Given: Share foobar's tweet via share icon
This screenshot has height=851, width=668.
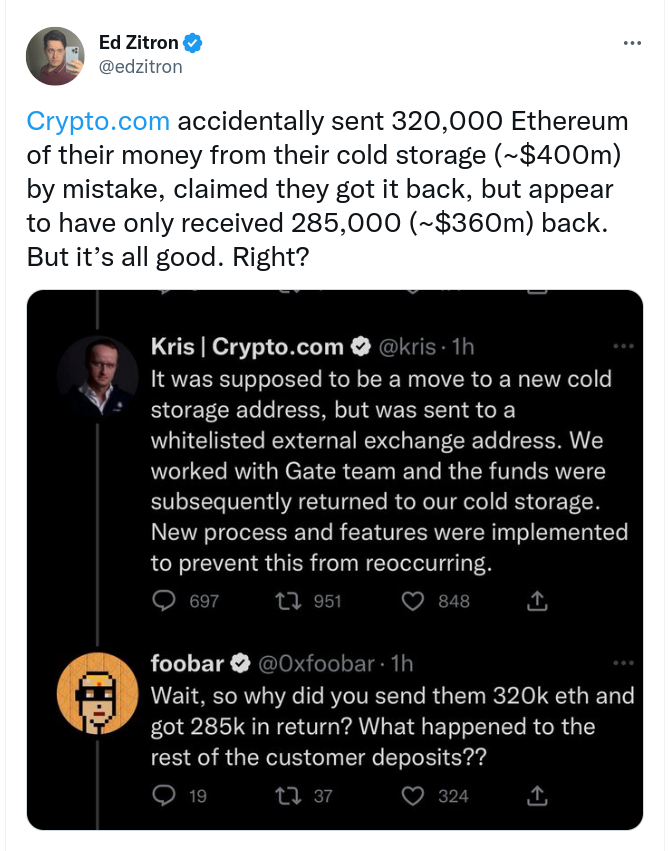Looking at the screenshot, I should (x=537, y=796).
